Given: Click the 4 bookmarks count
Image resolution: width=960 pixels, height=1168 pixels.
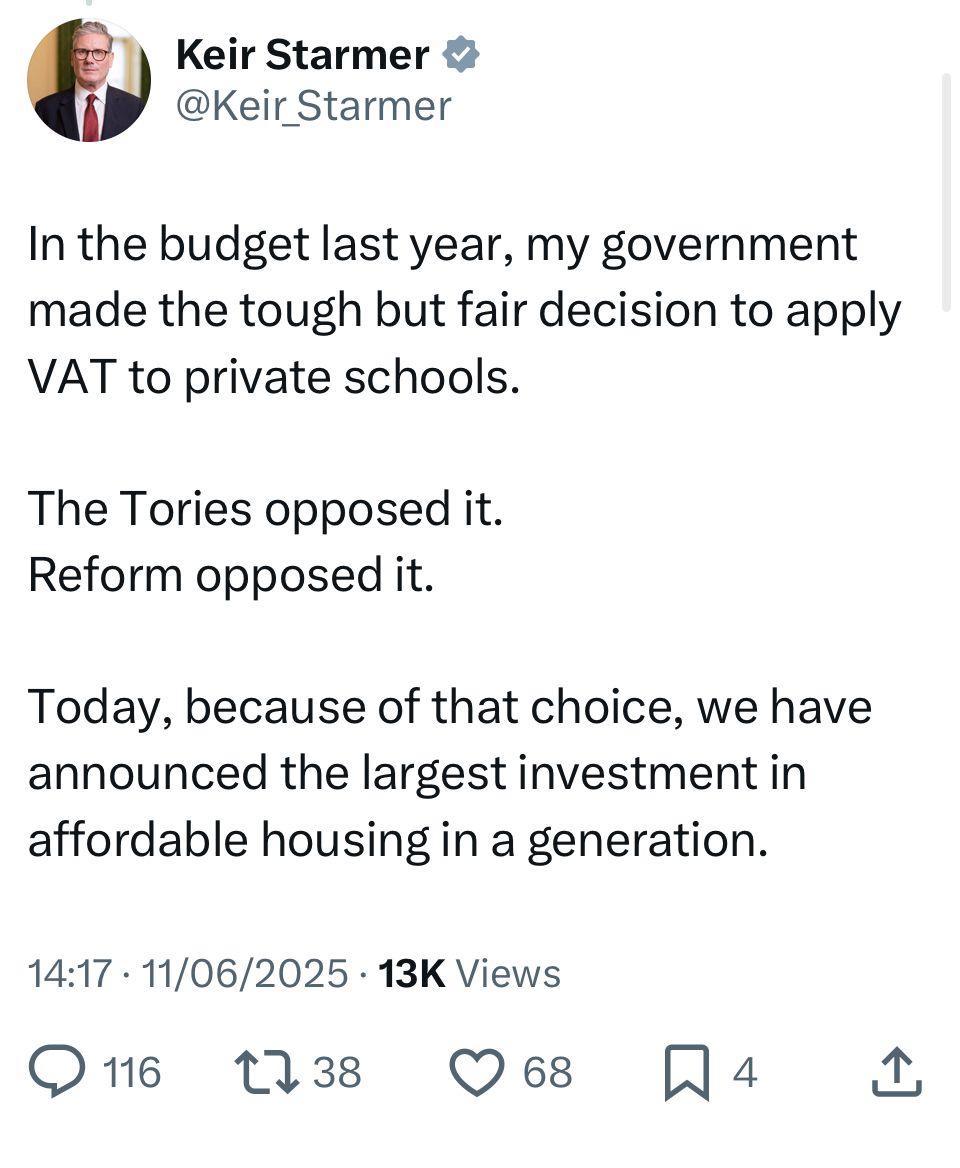Looking at the screenshot, I should pos(745,1073).
